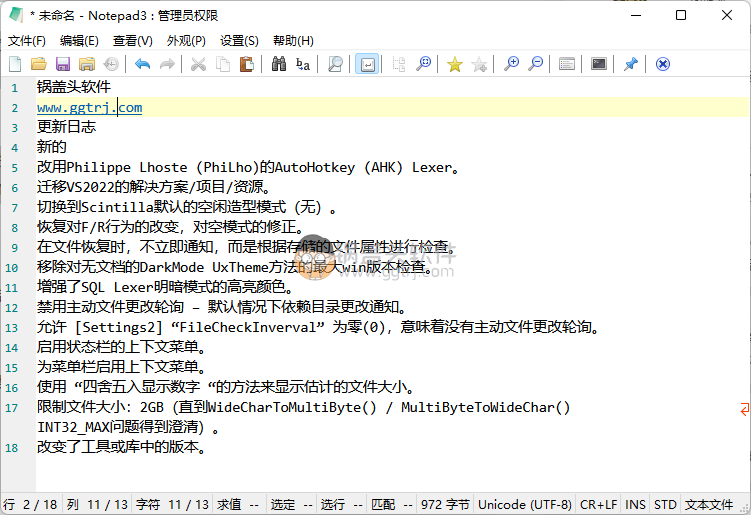The height and width of the screenshot is (515, 751).
Task: Click the text line 增强了SQL Lexer明暗模式的高亮颜色
Action: pos(165,286)
